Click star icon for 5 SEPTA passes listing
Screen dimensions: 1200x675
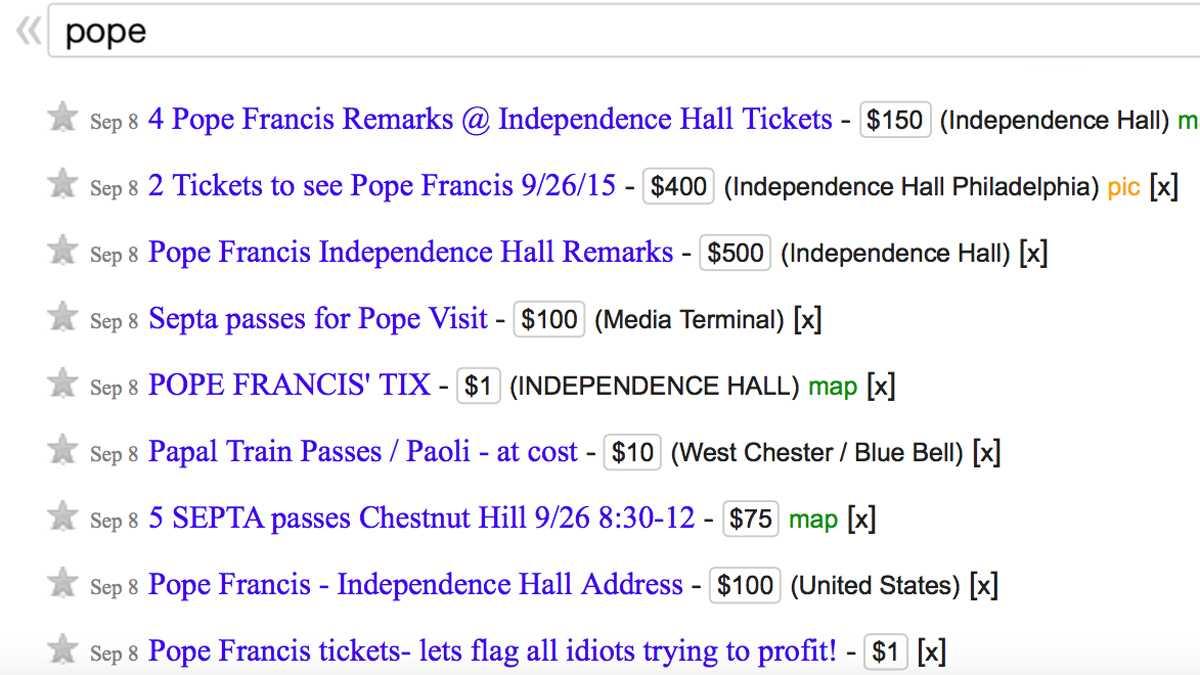tap(62, 517)
